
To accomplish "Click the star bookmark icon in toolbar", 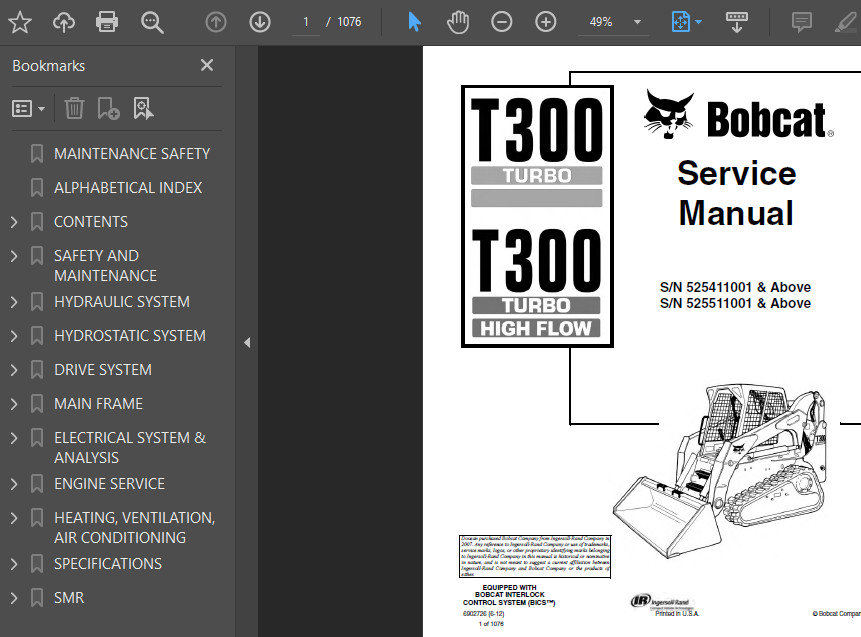I will pos(20,22).
